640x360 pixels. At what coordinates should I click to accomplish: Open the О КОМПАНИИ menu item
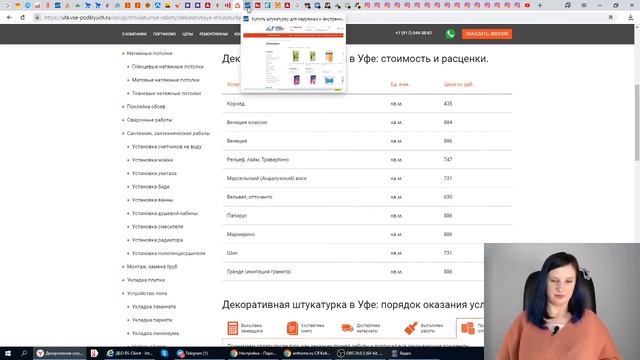tap(134, 34)
